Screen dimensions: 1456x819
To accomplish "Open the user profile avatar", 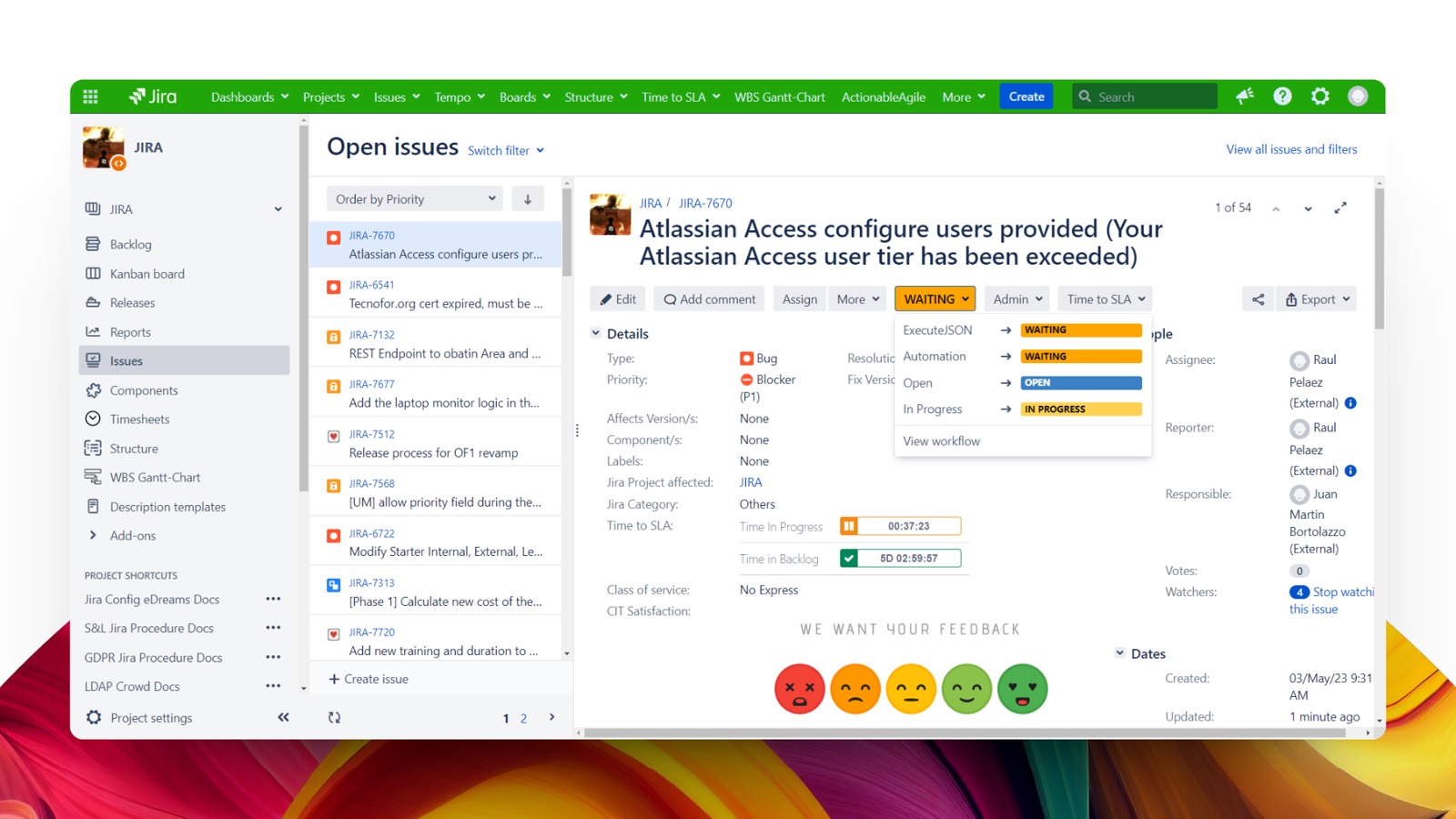I will click(x=1358, y=96).
